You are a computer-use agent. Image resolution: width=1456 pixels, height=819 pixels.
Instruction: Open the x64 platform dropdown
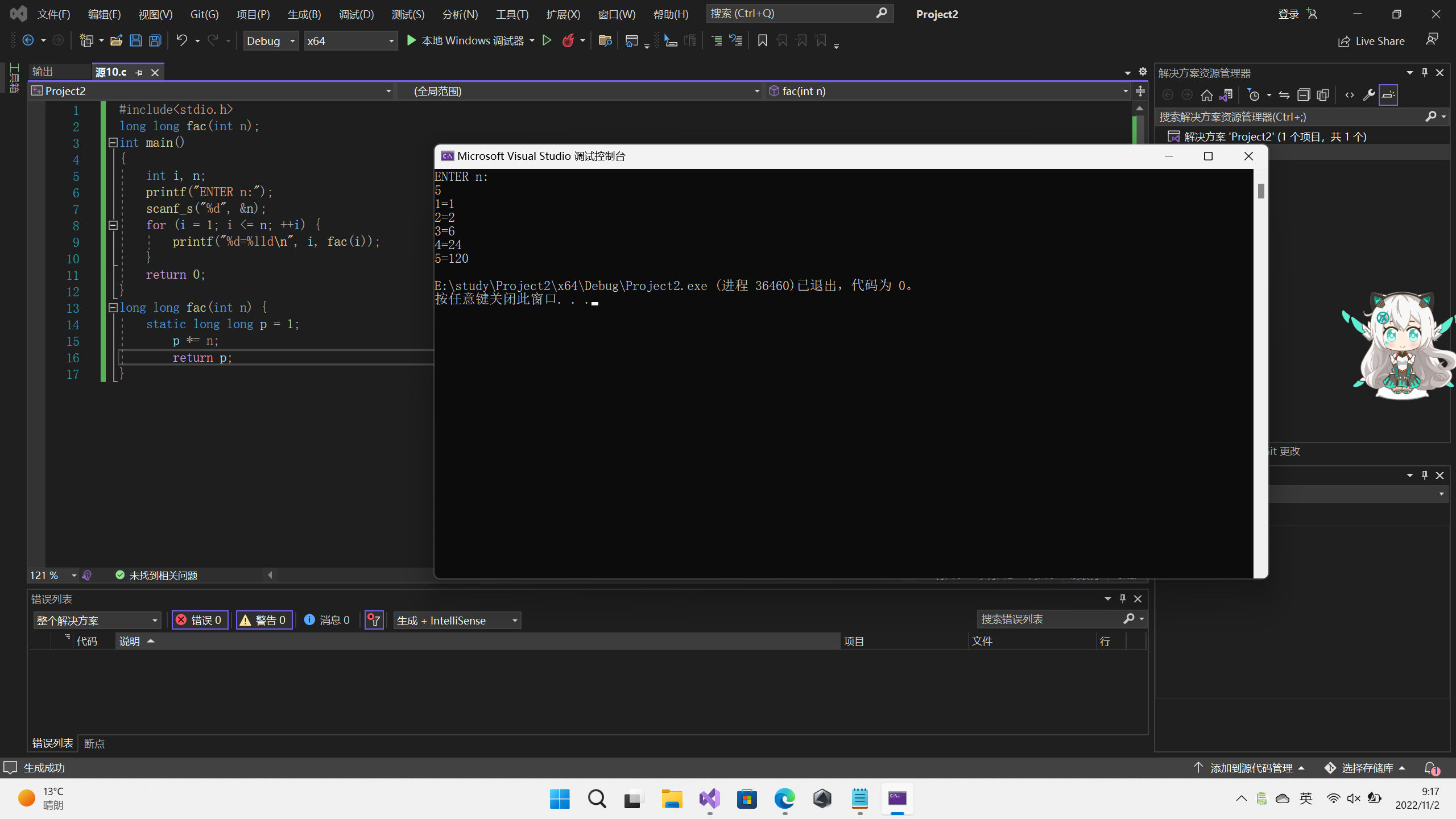pyautogui.click(x=350, y=41)
